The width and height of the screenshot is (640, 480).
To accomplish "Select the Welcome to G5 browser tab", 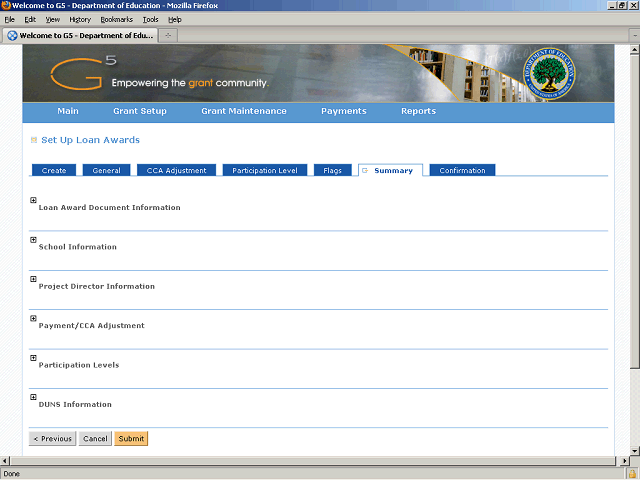I will click(x=80, y=36).
